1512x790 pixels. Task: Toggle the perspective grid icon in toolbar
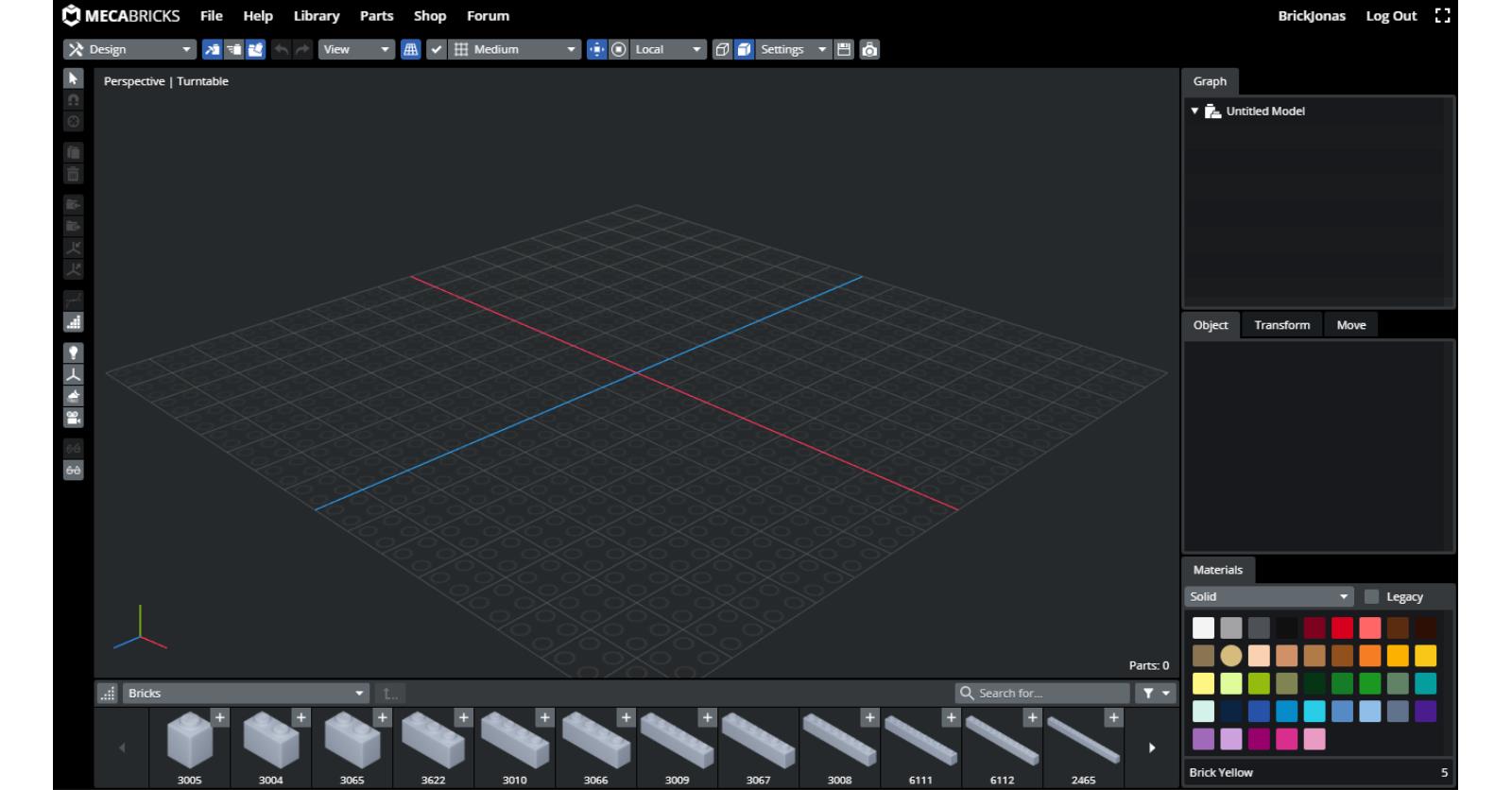pos(410,49)
